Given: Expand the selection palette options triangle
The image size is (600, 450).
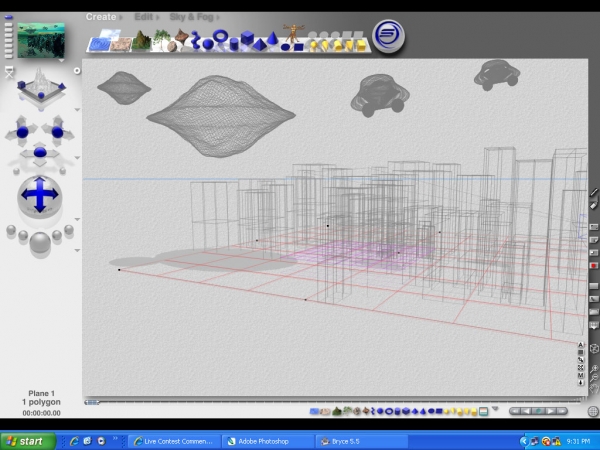Looking at the screenshot, I should point(496,409).
